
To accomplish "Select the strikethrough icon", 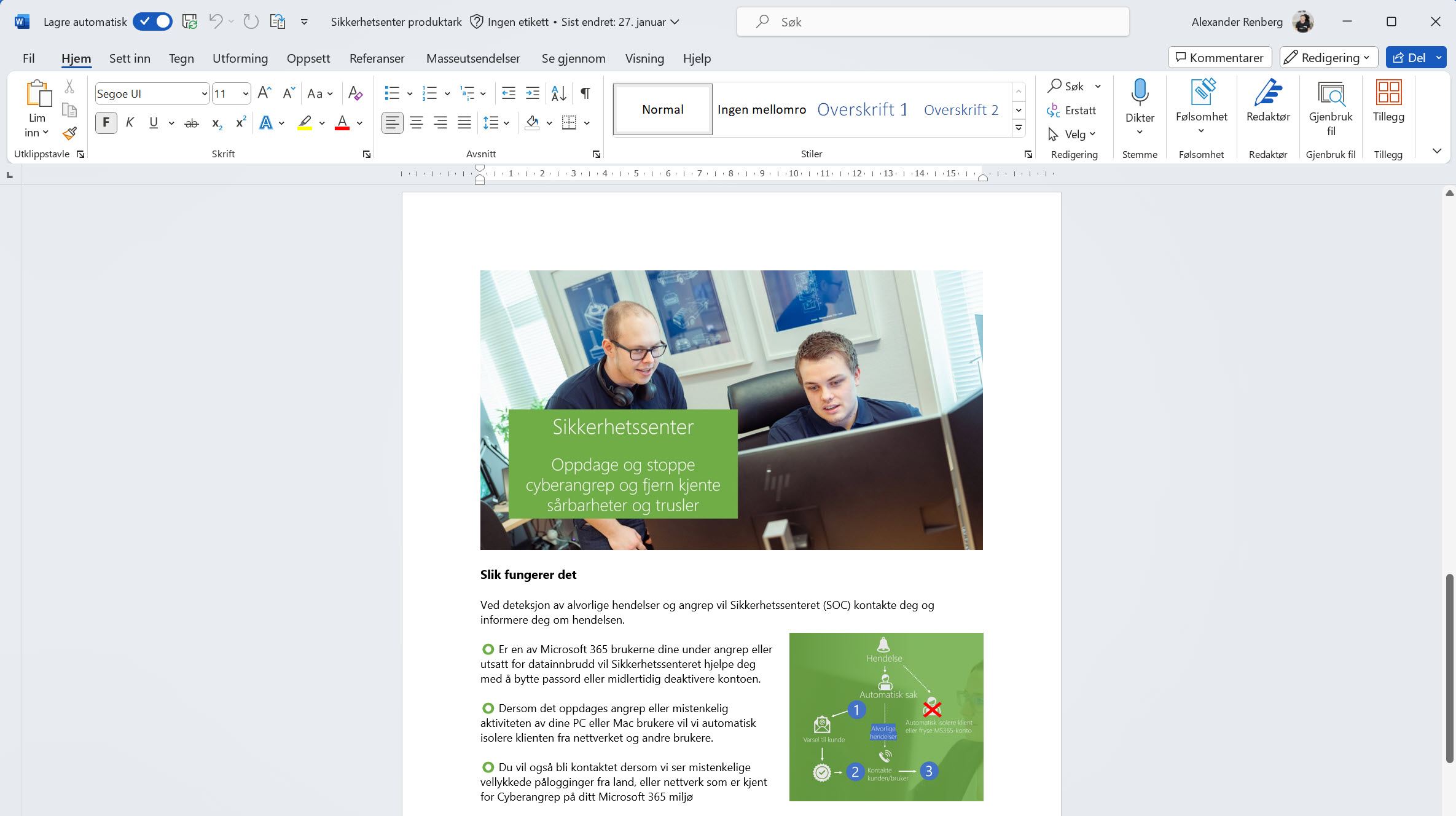I will pyautogui.click(x=192, y=123).
